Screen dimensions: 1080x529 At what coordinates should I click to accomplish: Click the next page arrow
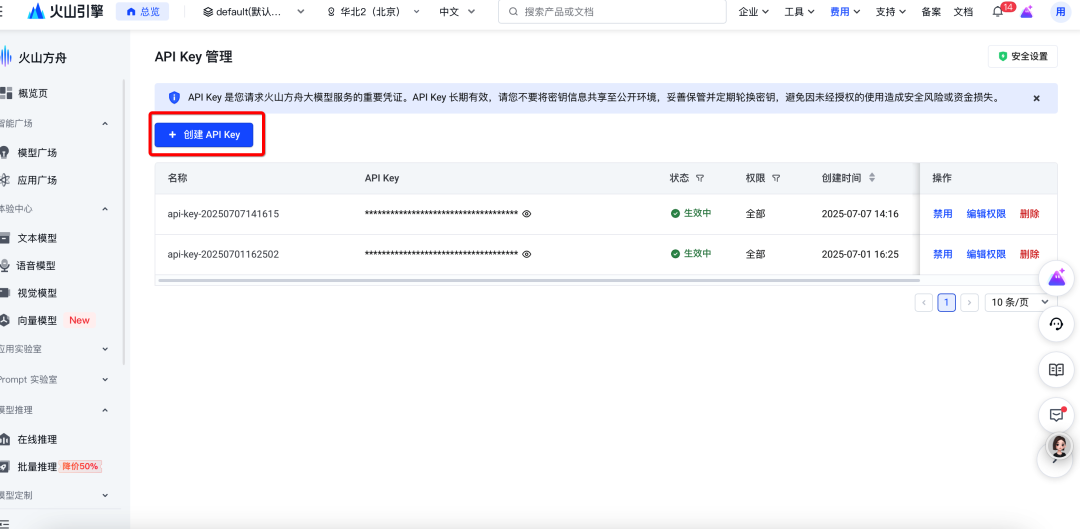click(970, 302)
